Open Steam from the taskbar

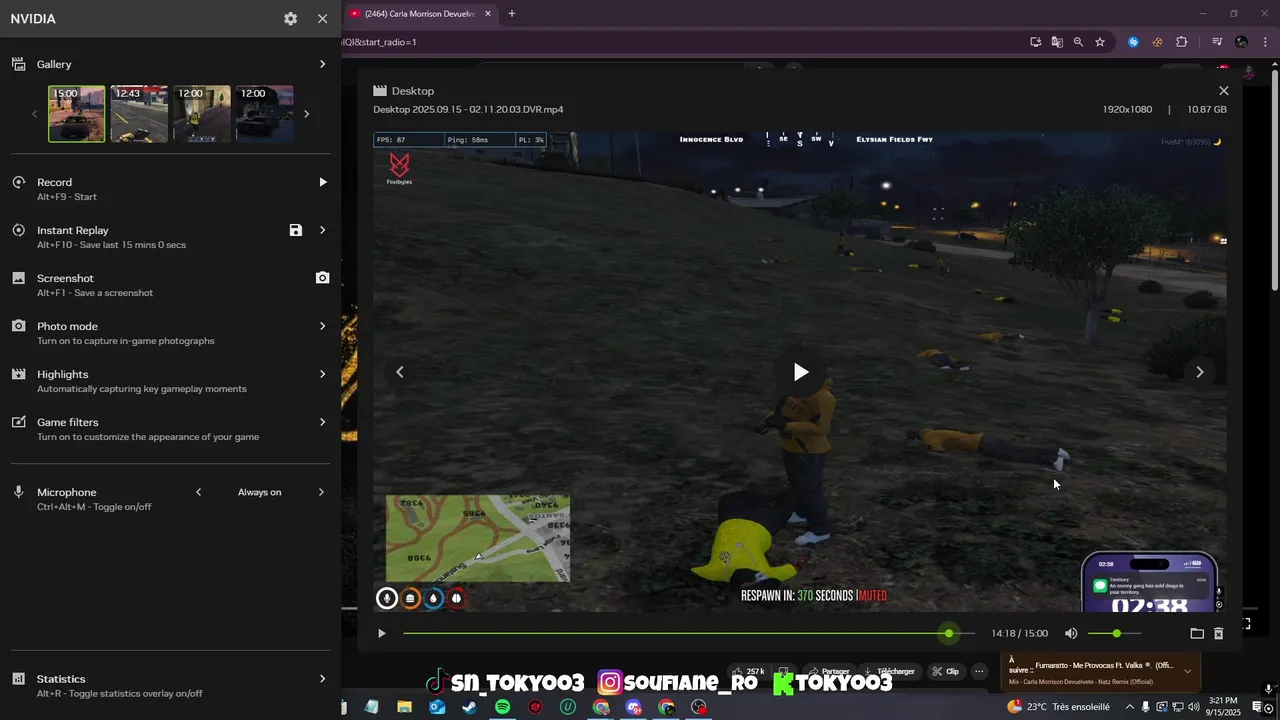coord(469,707)
